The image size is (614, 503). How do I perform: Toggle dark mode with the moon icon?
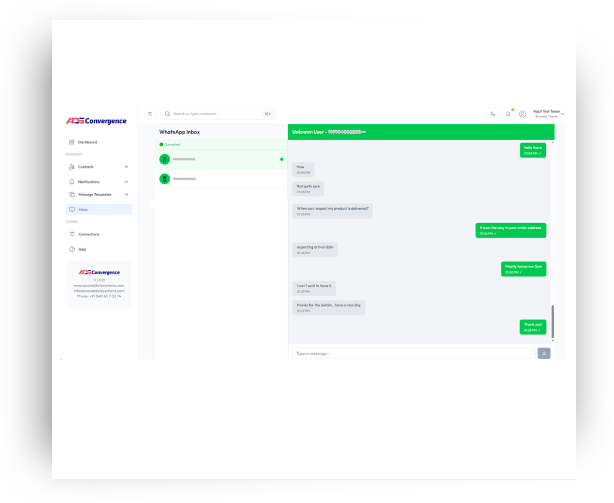(x=492, y=114)
